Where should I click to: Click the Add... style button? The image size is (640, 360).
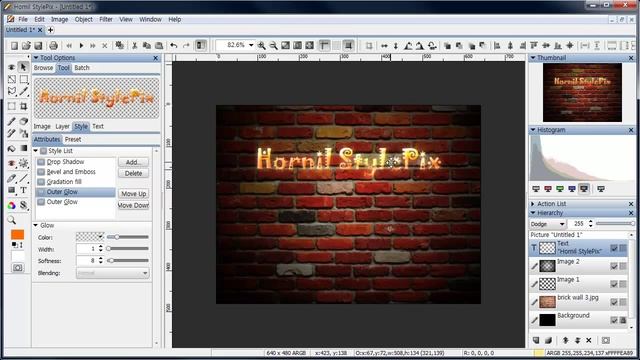coord(133,162)
